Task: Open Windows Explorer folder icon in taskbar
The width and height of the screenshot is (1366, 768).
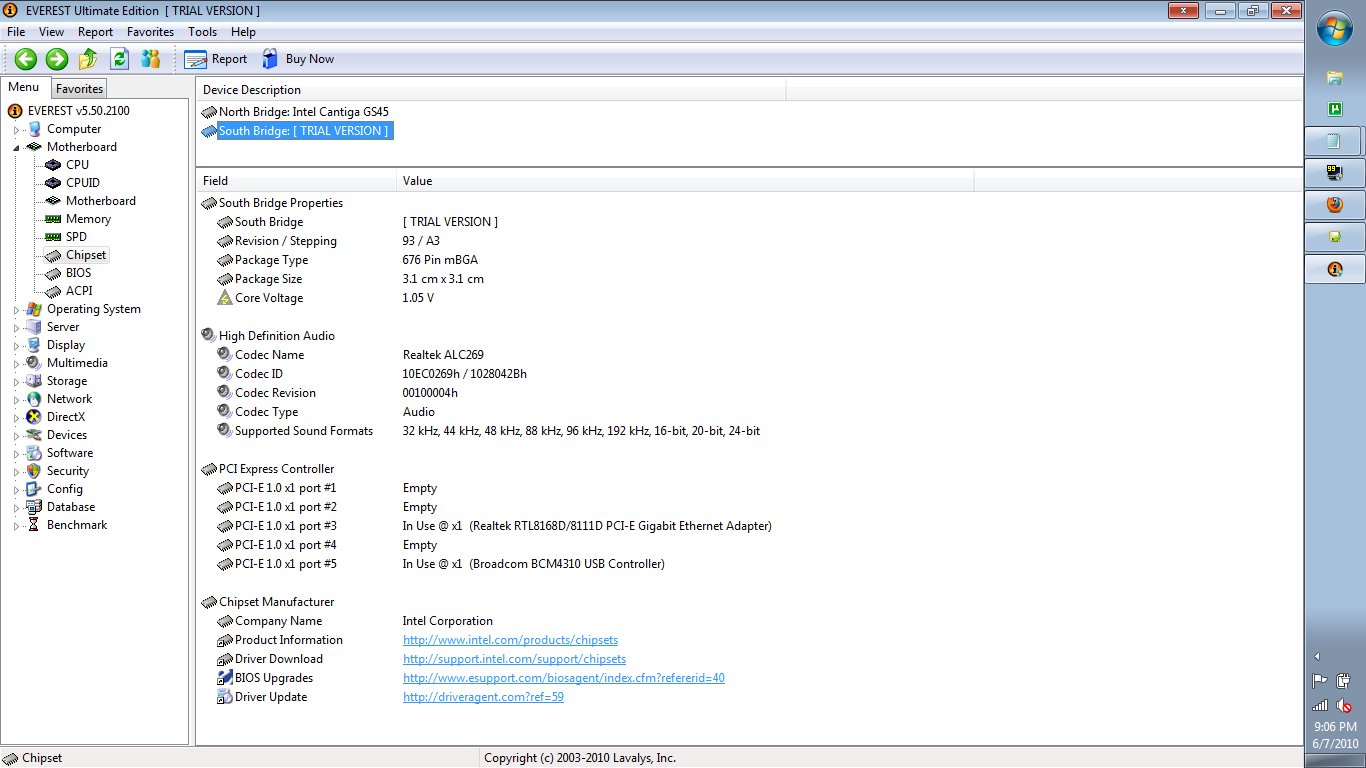Action: [1334, 77]
